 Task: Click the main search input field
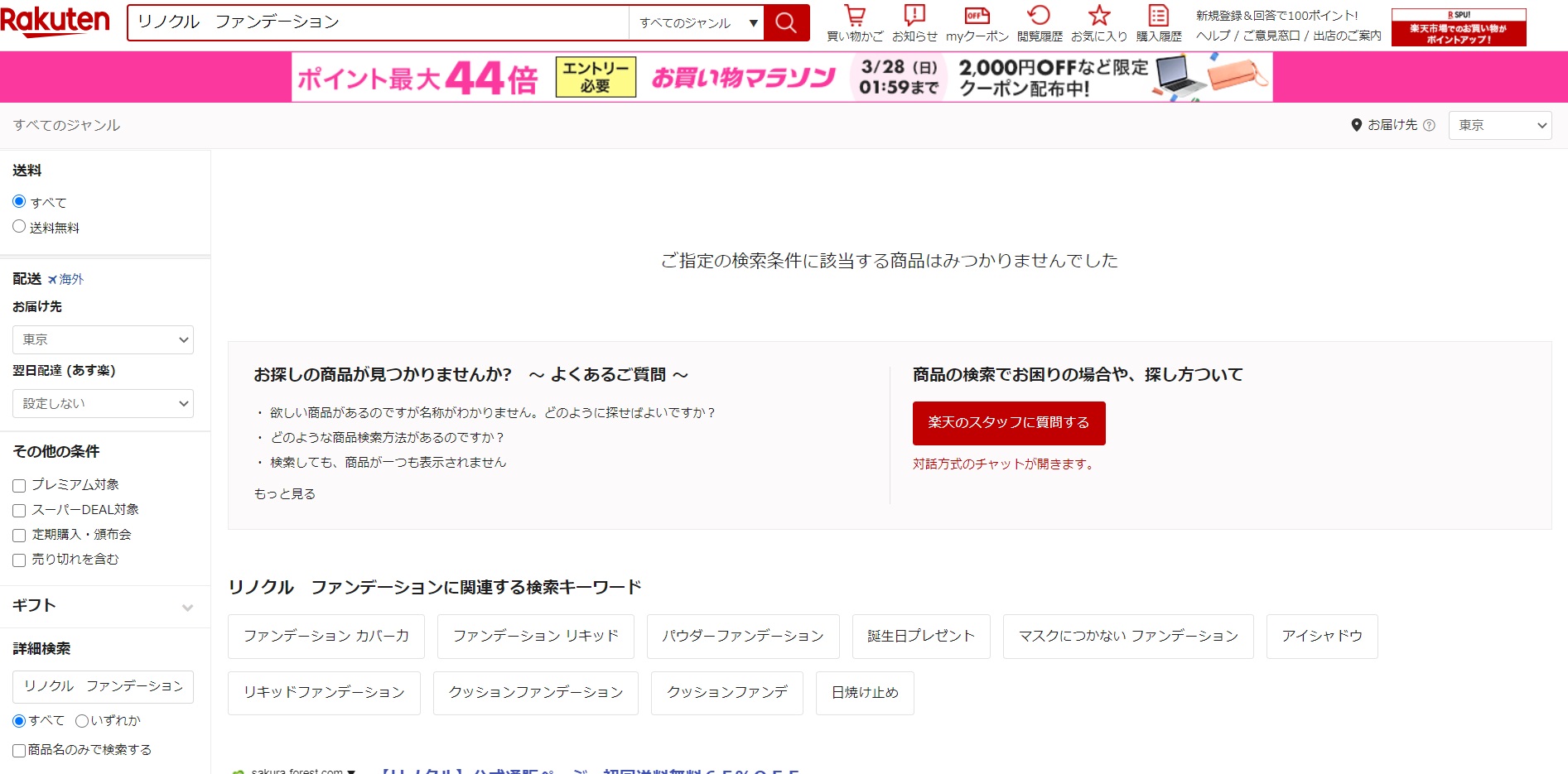pos(379,22)
